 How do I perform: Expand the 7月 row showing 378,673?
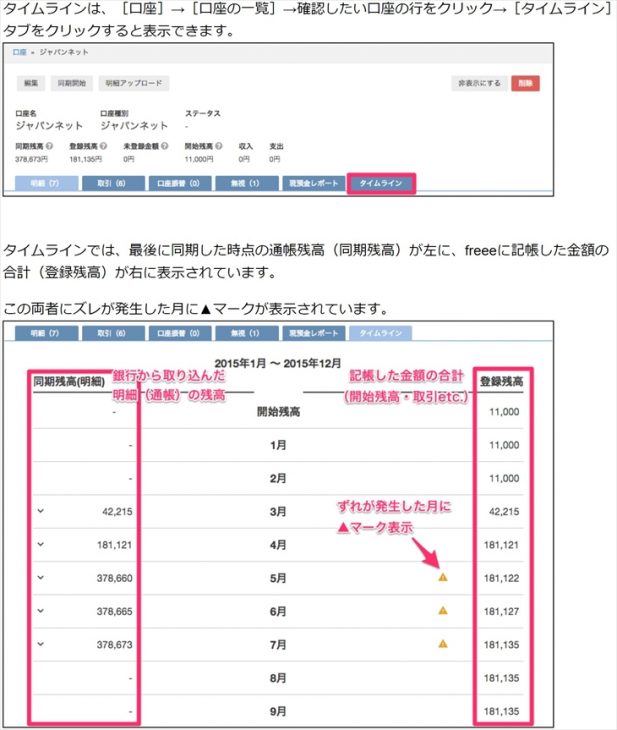[41, 644]
